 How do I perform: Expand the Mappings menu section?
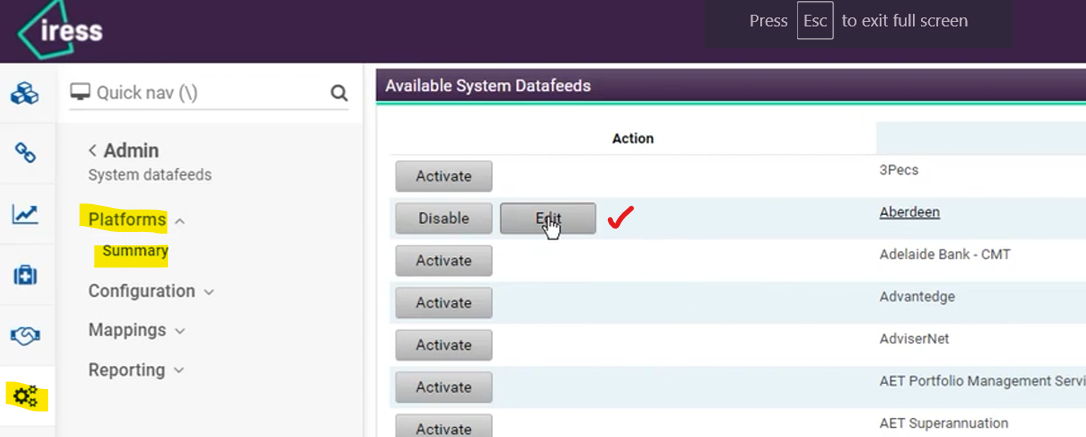coord(136,330)
